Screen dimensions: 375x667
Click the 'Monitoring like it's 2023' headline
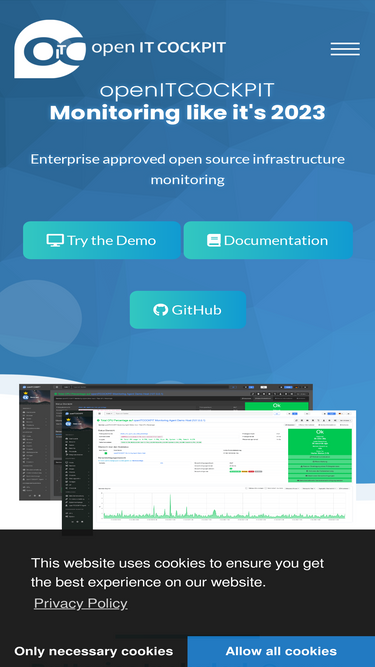(x=188, y=113)
